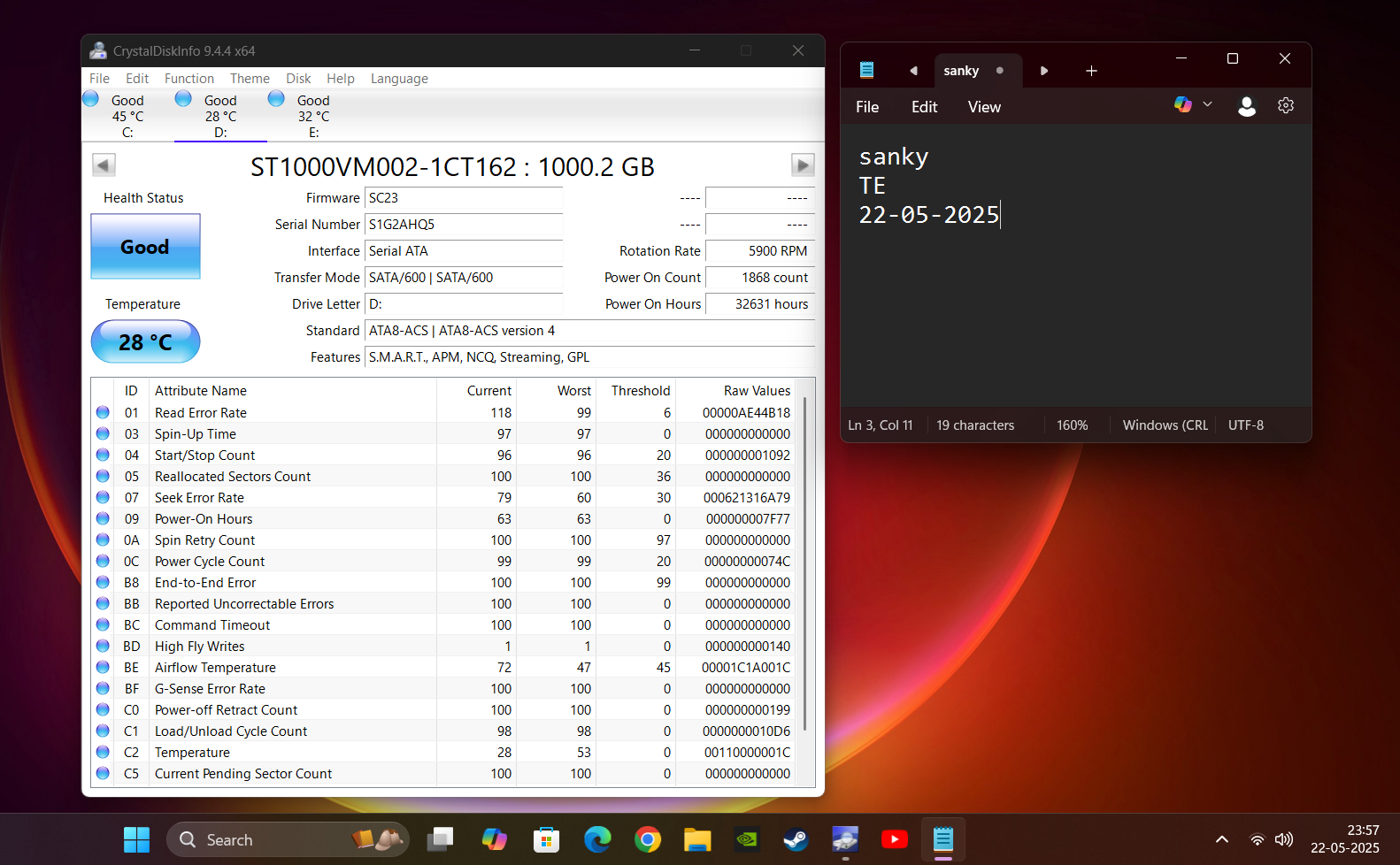This screenshot has width=1400, height=865.
Task: Open the account profile icon in Notepad
Action: pos(1246,106)
